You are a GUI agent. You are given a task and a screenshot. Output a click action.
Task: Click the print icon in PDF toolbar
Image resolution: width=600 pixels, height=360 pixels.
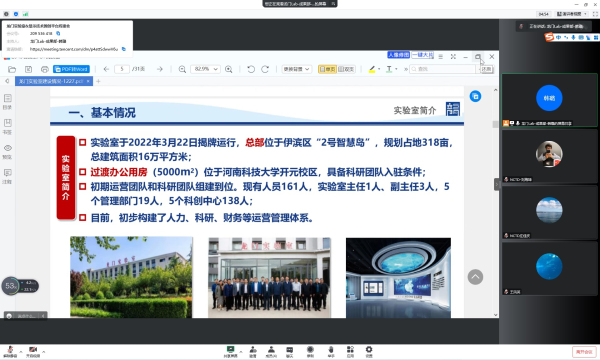click(45, 69)
